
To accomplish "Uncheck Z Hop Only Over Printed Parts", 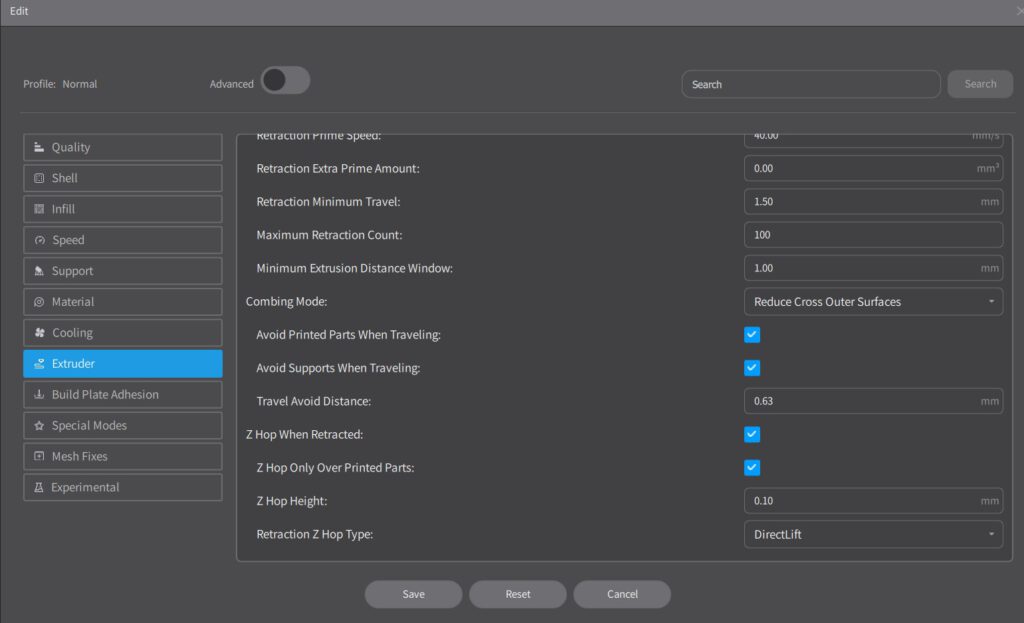I will 752,467.
